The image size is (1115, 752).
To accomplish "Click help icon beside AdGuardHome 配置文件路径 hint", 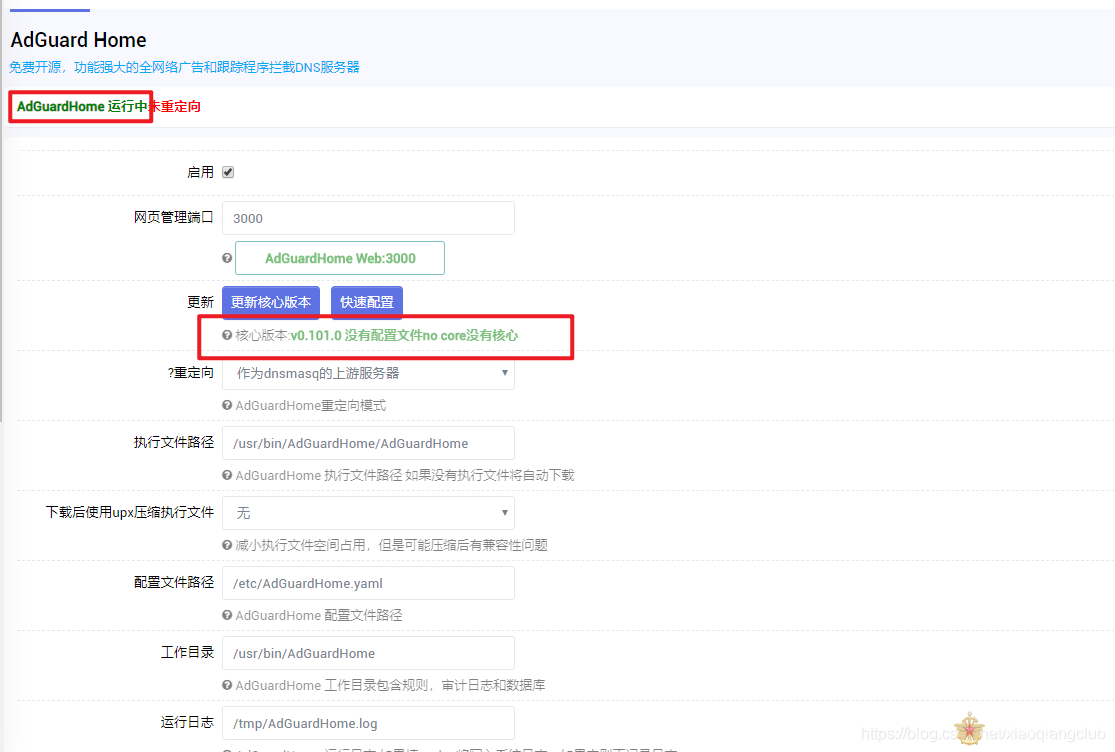I will click(x=227, y=615).
